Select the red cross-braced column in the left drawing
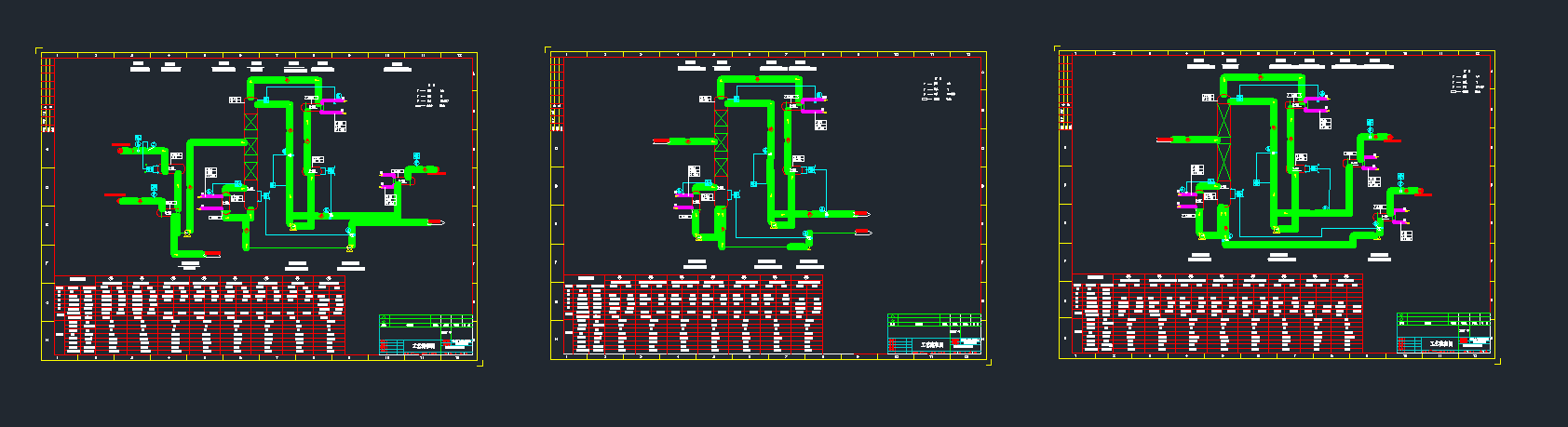The image size is (1568, 427). click(250, 146)
